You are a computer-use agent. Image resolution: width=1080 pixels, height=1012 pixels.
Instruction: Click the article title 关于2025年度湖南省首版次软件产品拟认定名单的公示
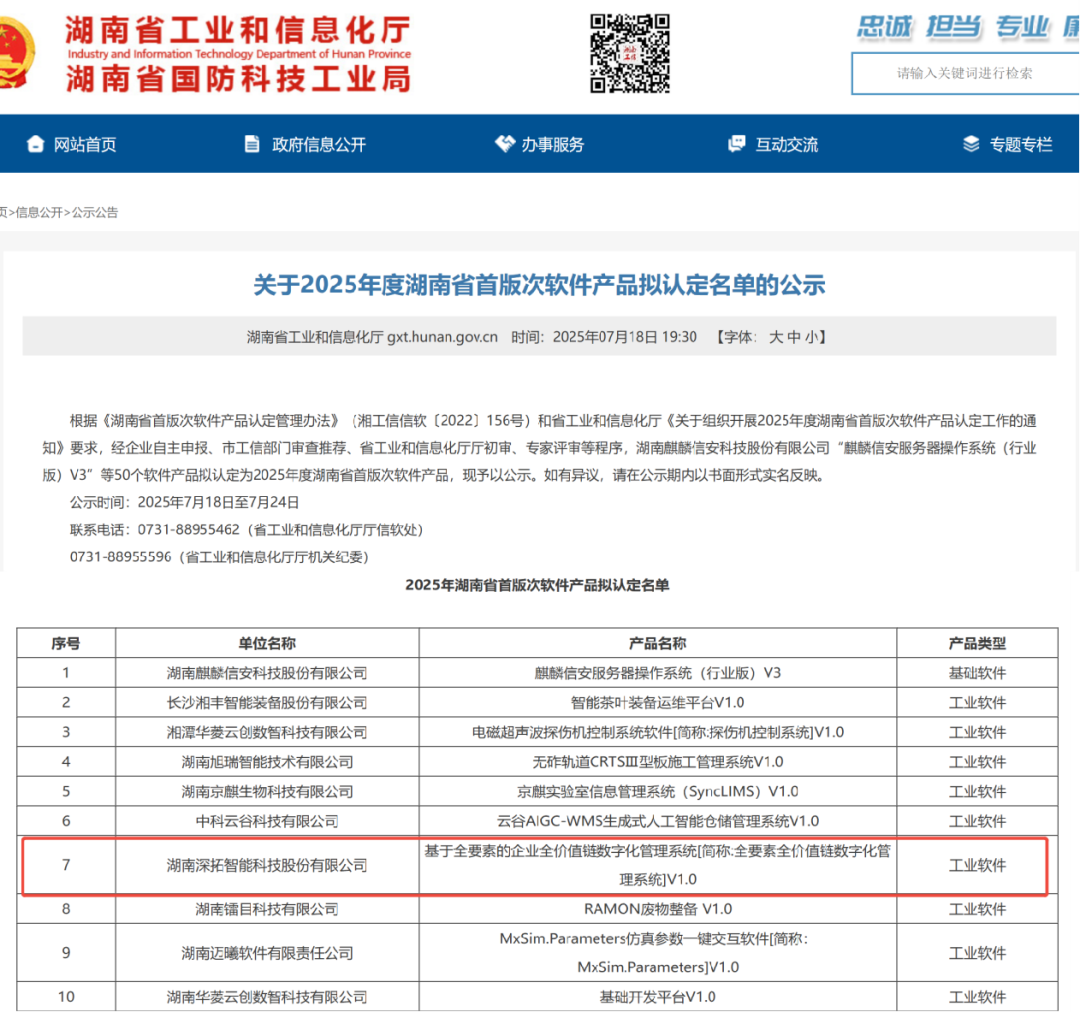(x=539, y=285)
